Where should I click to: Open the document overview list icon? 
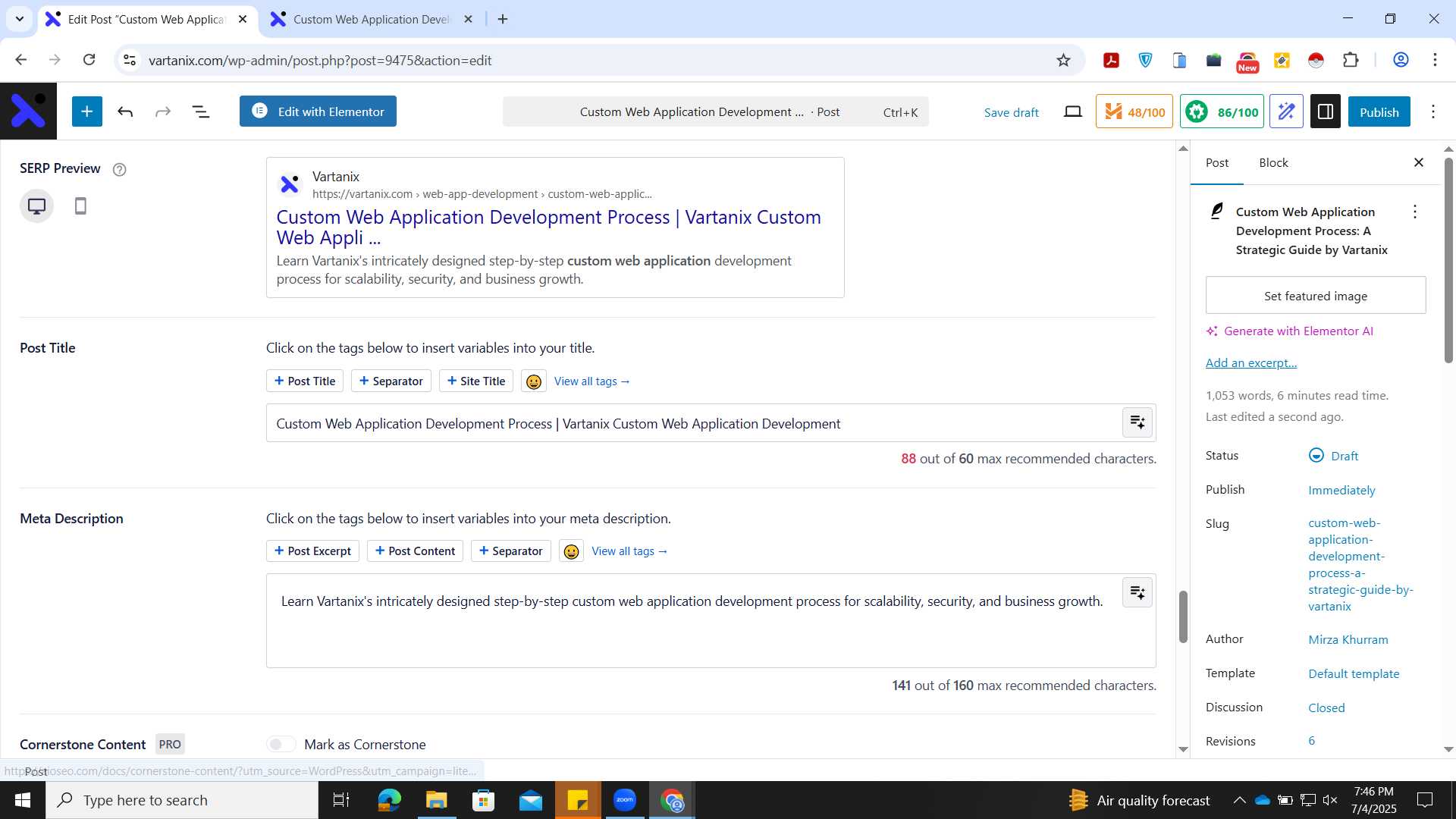point(200,112)
